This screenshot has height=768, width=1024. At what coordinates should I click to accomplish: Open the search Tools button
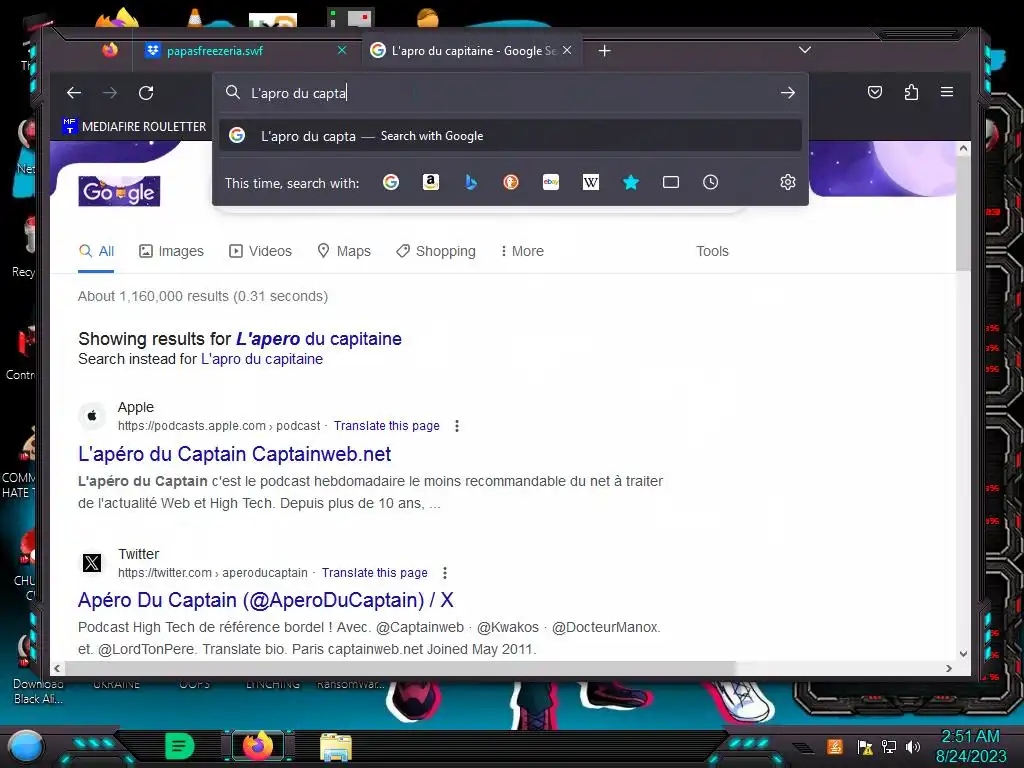(x=712, y=251)
